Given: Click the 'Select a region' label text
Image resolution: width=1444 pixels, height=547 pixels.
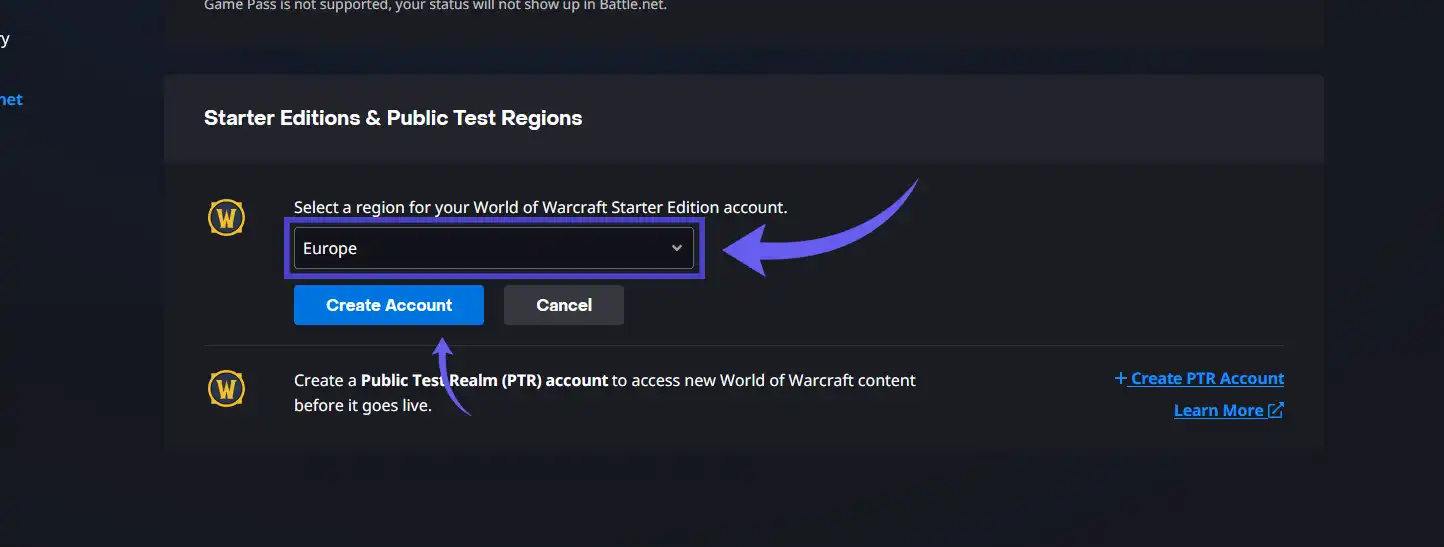Looking at the screenshot, I should click(x=541, y=207).
